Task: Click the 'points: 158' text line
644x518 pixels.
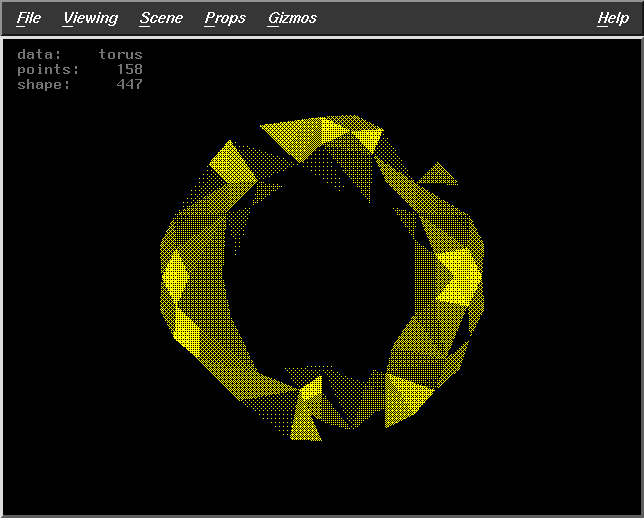Action: (80, 69)
